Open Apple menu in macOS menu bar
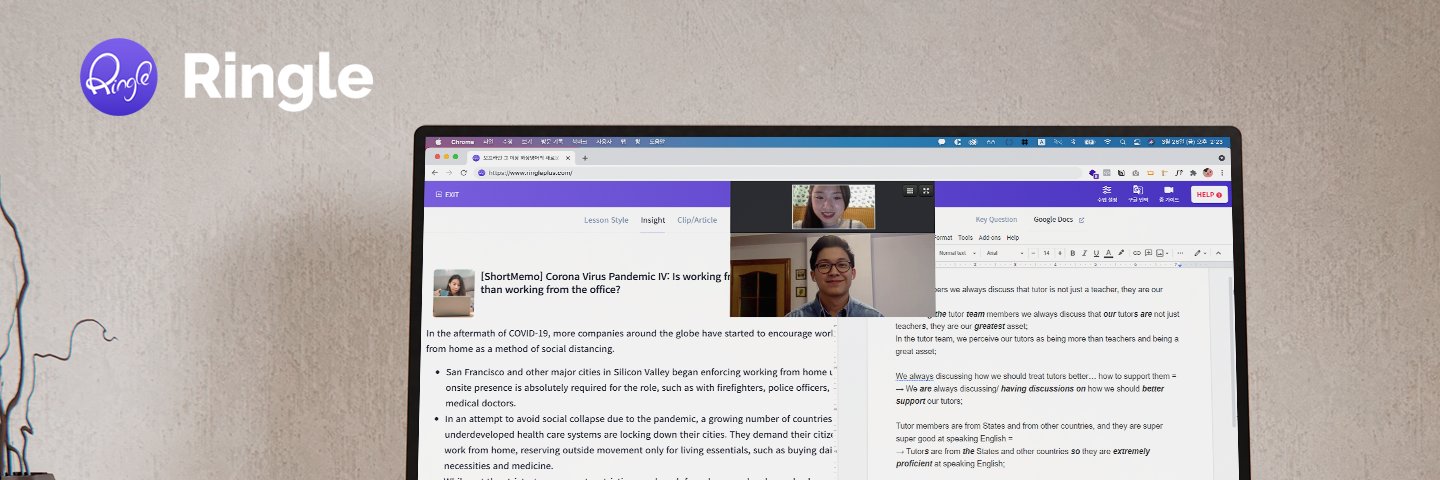Screen dimensions: 1440x480 pos(438,142)
